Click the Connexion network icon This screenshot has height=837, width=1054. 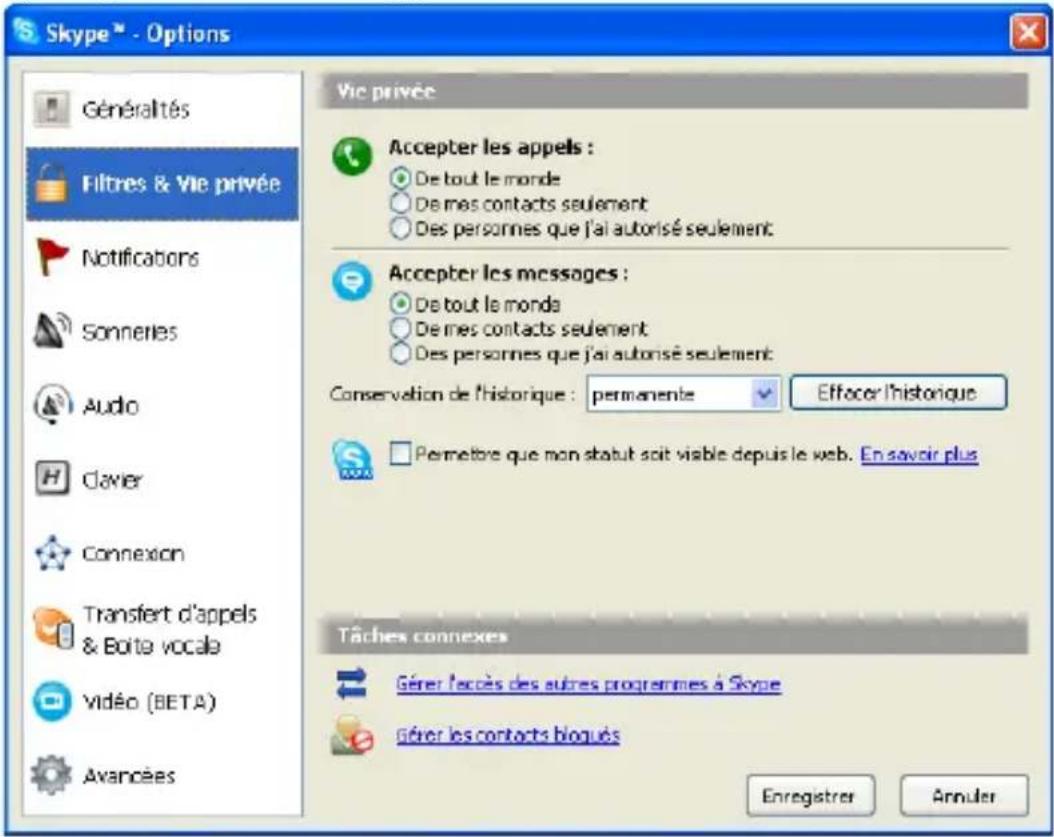(x=52, y=553)
